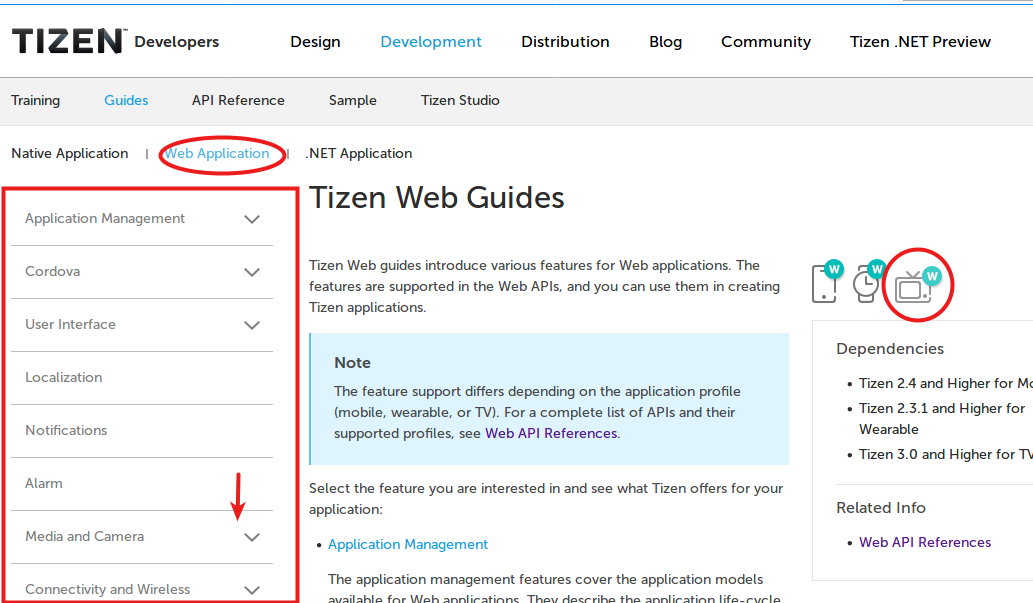This screenshot has width=1033, height=603.
Task: Click the Tizen Developers logo
Action: pyautogui.click(x=115, y=41)
